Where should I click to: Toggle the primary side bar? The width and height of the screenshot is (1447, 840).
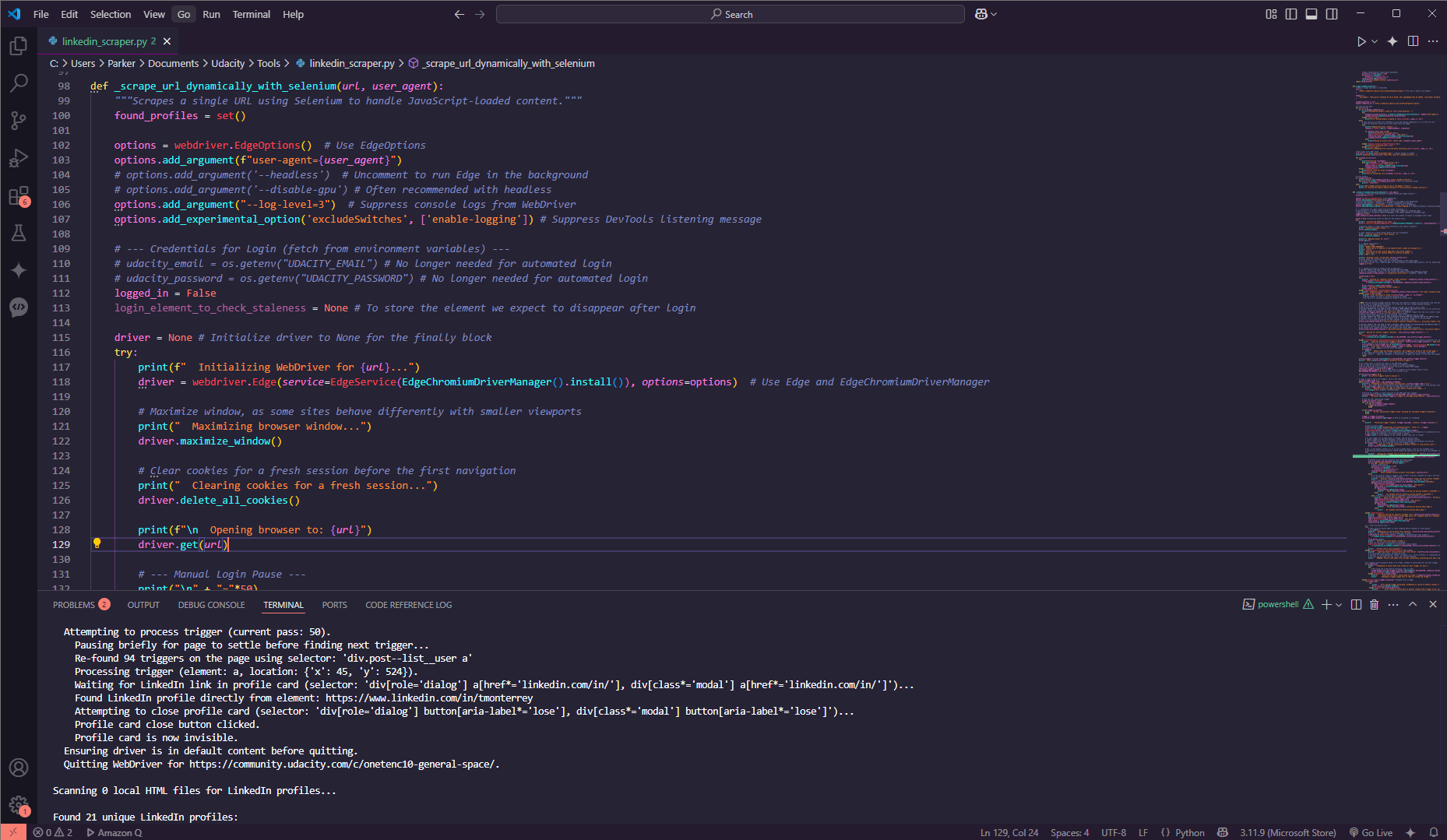[x=1291, y=14]
